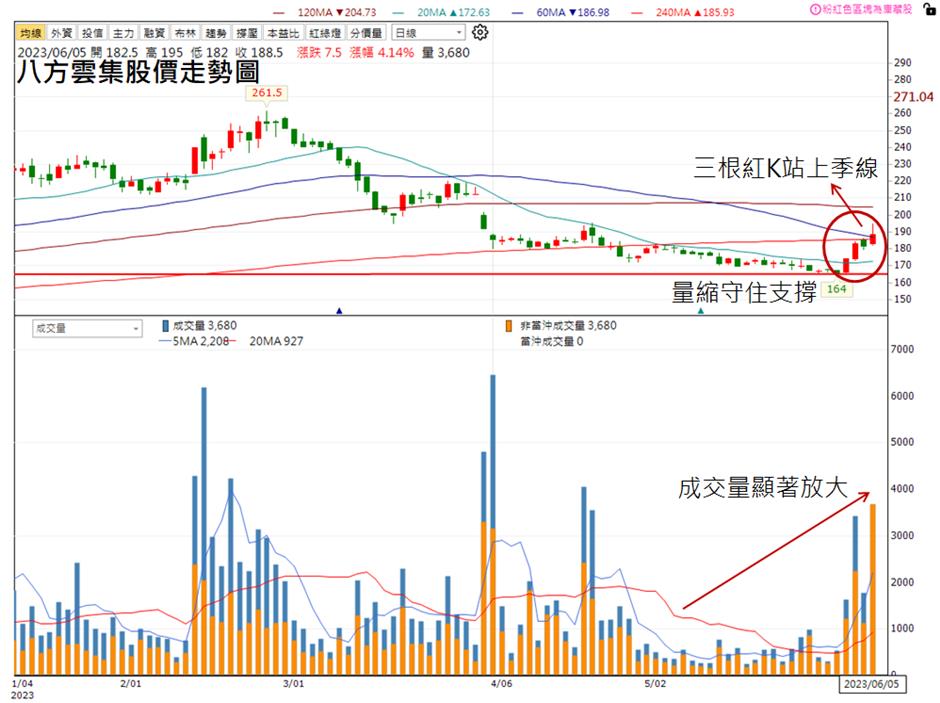
Task: Click the 融資 button
Action: pyautogui.click(x=153, y=32)
